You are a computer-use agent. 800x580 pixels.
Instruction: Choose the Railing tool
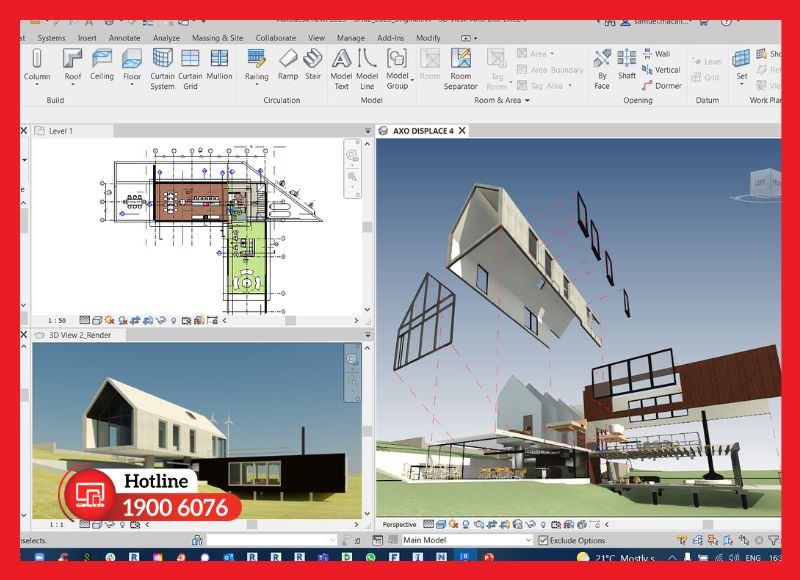(256, 65)
